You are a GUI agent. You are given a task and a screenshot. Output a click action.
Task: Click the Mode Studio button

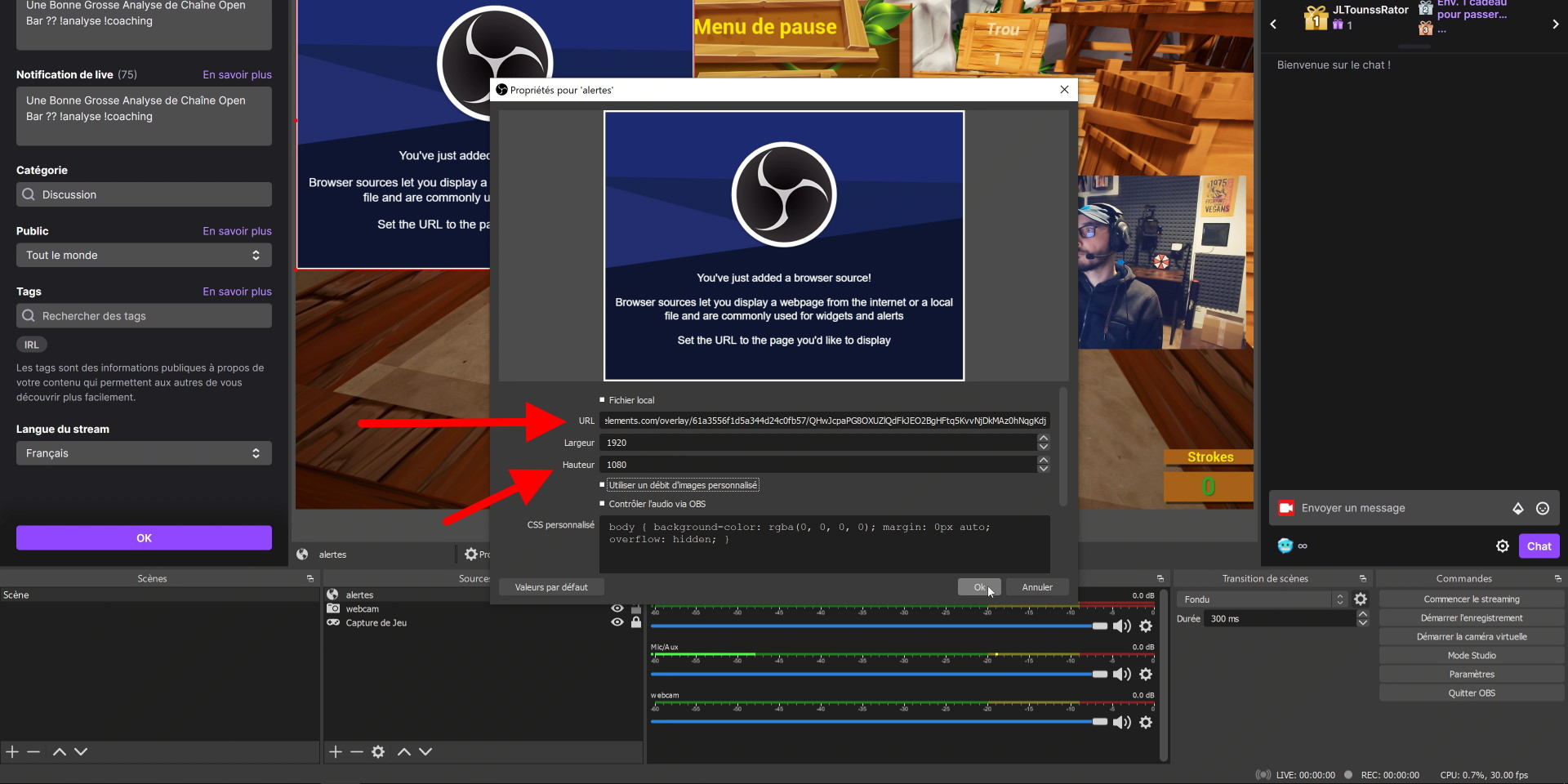[x=1472, y=656]
